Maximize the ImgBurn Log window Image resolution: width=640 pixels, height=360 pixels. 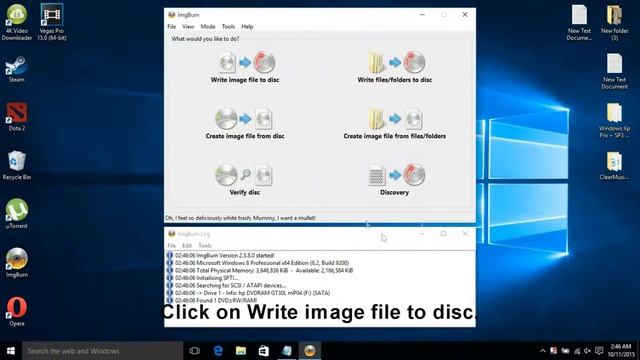(x=444, y=233)
